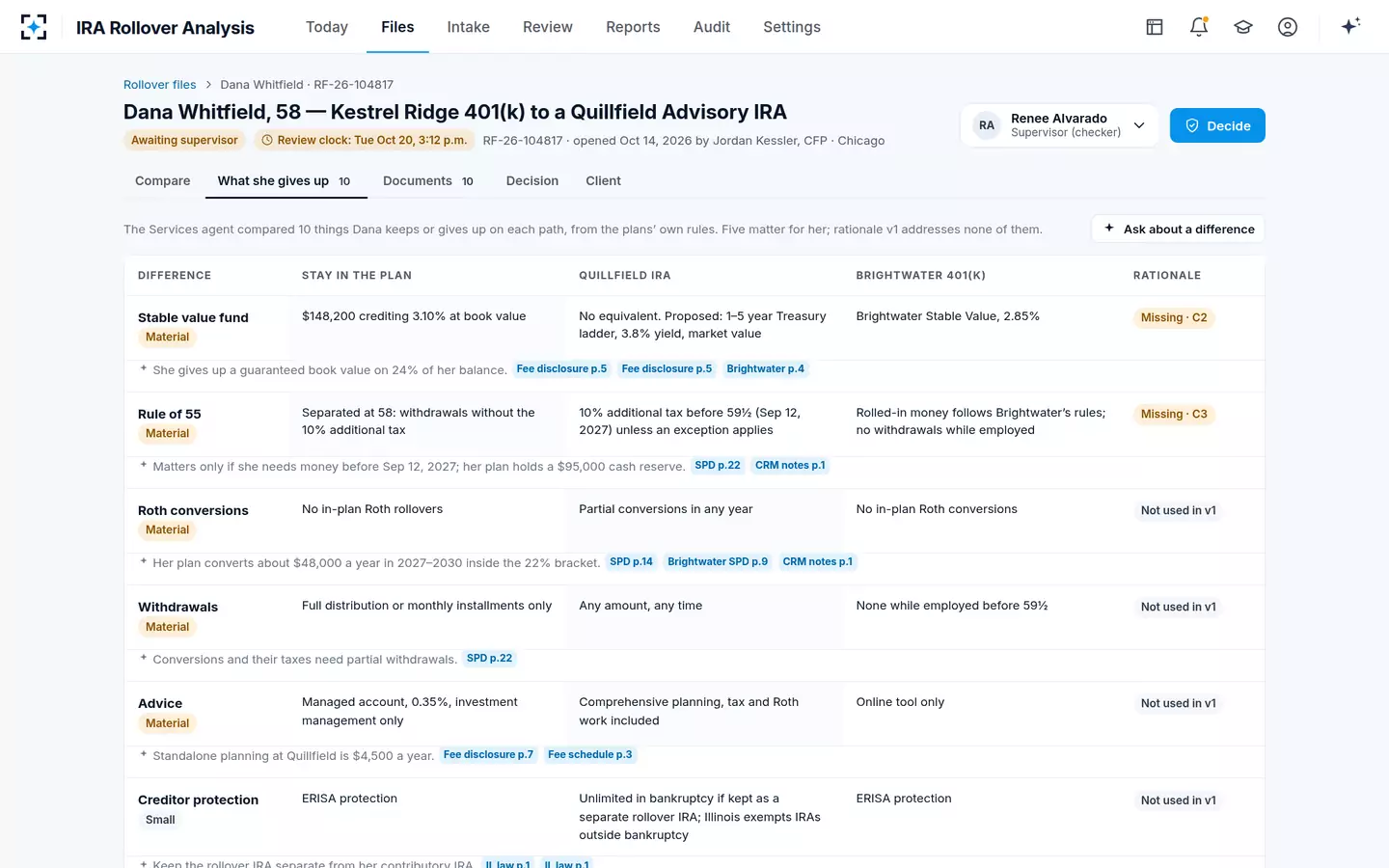Open the Brightwater p.4 citation
This screenshot has height=868, width=1389.
point(766,369)
